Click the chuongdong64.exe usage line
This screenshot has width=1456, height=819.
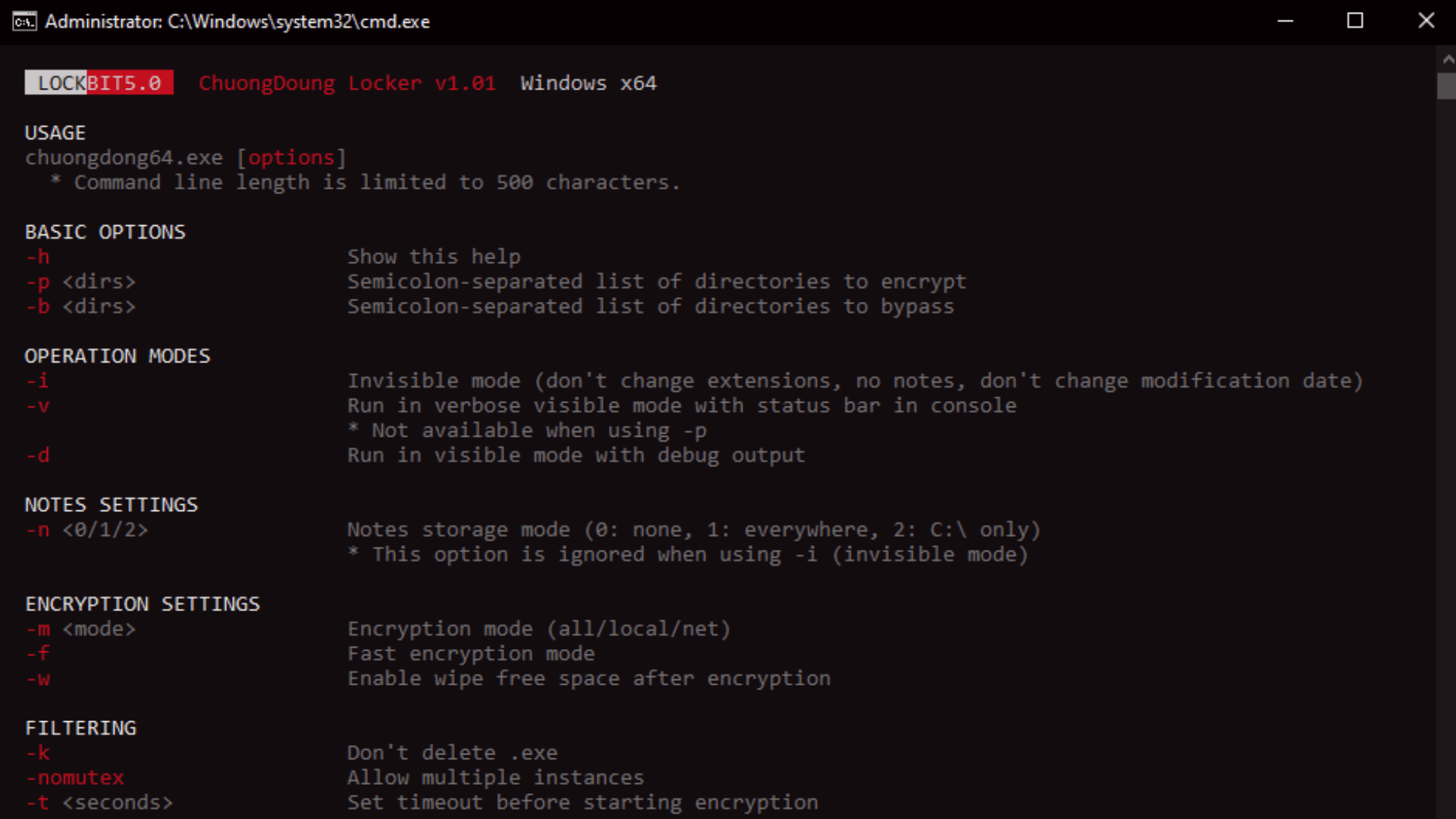click(x=124, y=157)
